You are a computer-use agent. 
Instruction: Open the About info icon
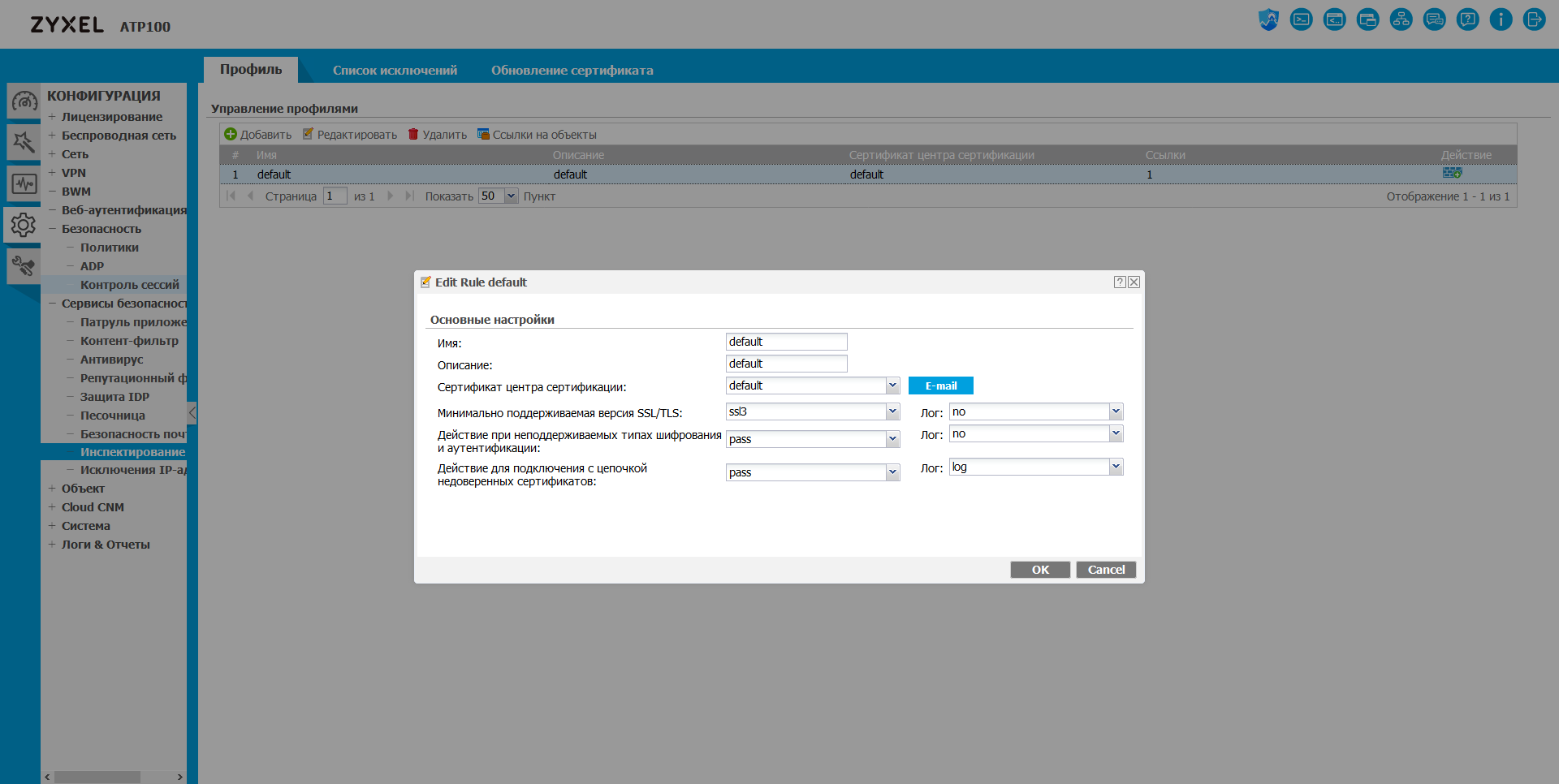[1501, 19]
